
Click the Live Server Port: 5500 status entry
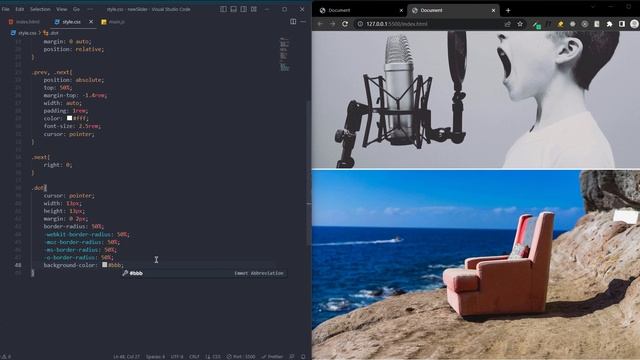pyautogui.click(x=241, y=356)
